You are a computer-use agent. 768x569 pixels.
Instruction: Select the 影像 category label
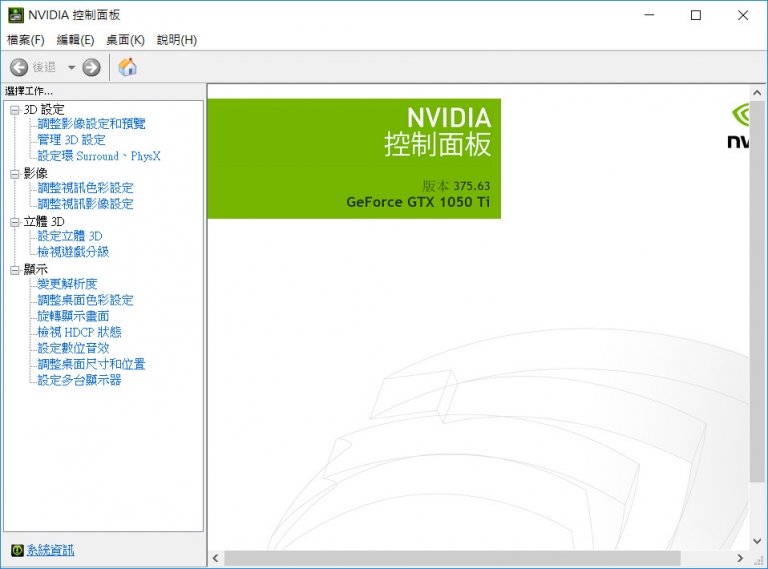click(x=36, y=173)
